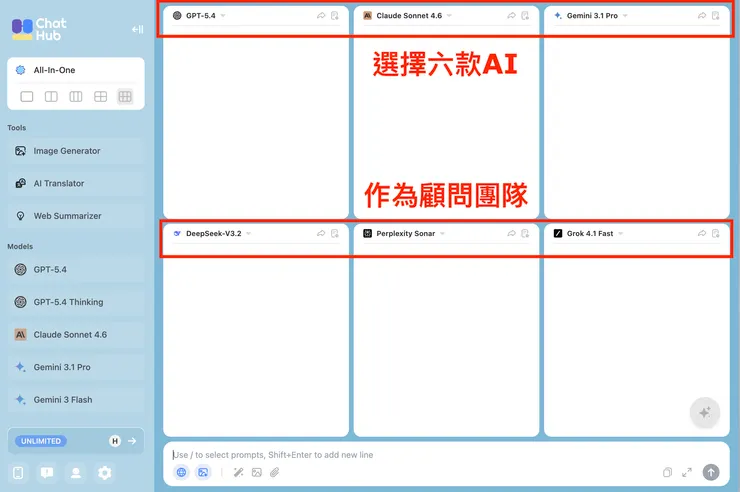
Task: Share Grok 4.1 Fast panel conversation
Action: pyautogui.click(x=702, y=233)
